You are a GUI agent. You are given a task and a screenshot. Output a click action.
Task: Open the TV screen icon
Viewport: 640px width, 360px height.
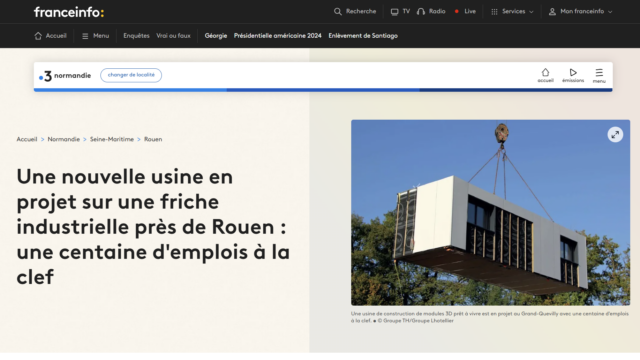click(x=394, y=11)
